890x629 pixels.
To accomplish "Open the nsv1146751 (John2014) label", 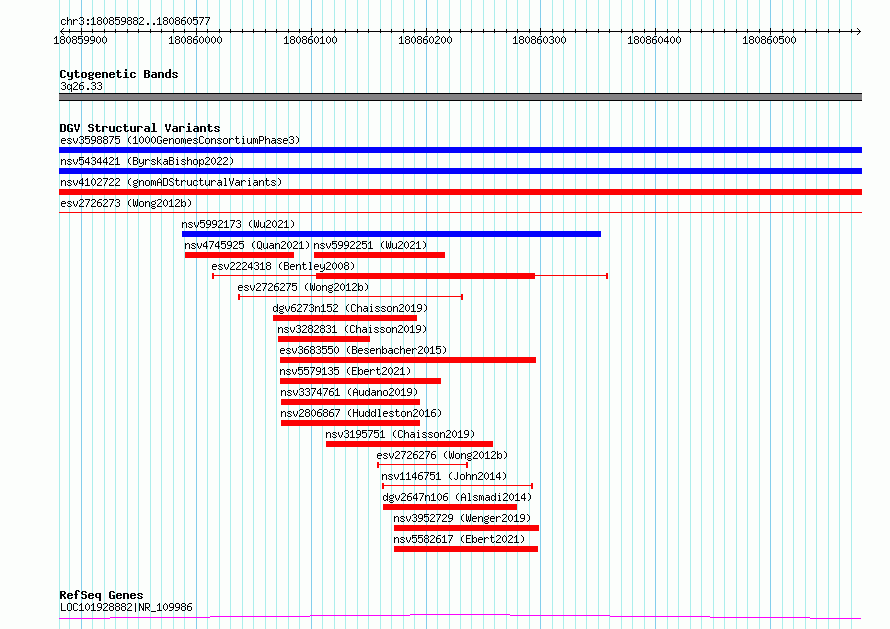I will coord(444,476).
